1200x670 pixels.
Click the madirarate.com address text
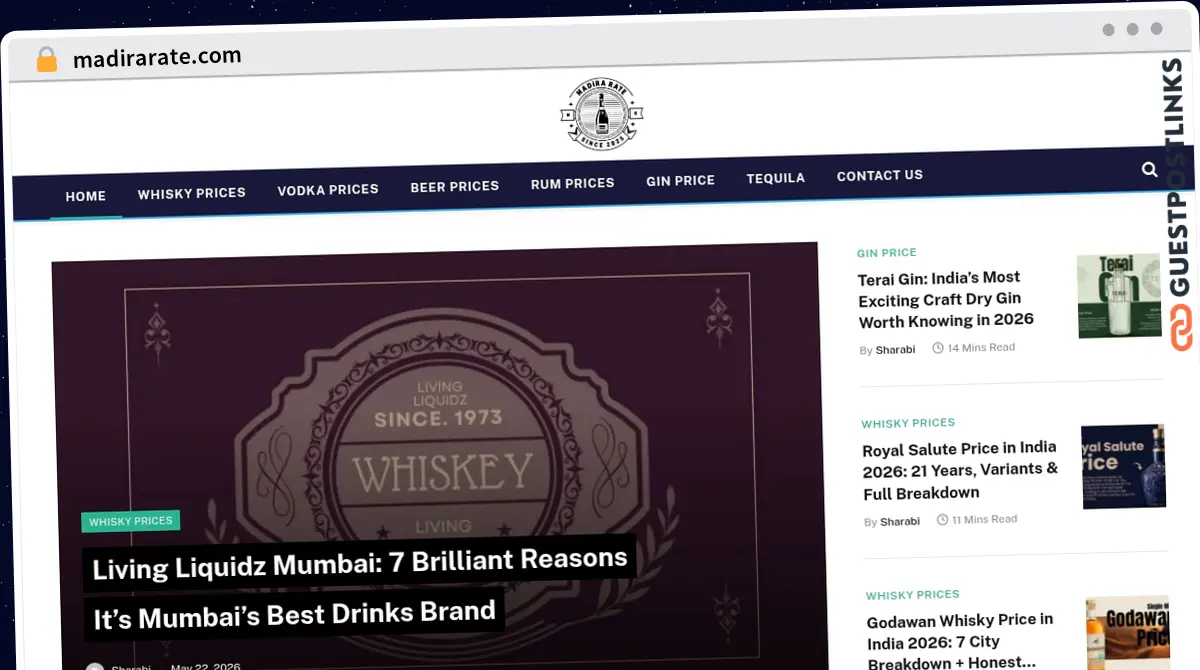[157, 58]
